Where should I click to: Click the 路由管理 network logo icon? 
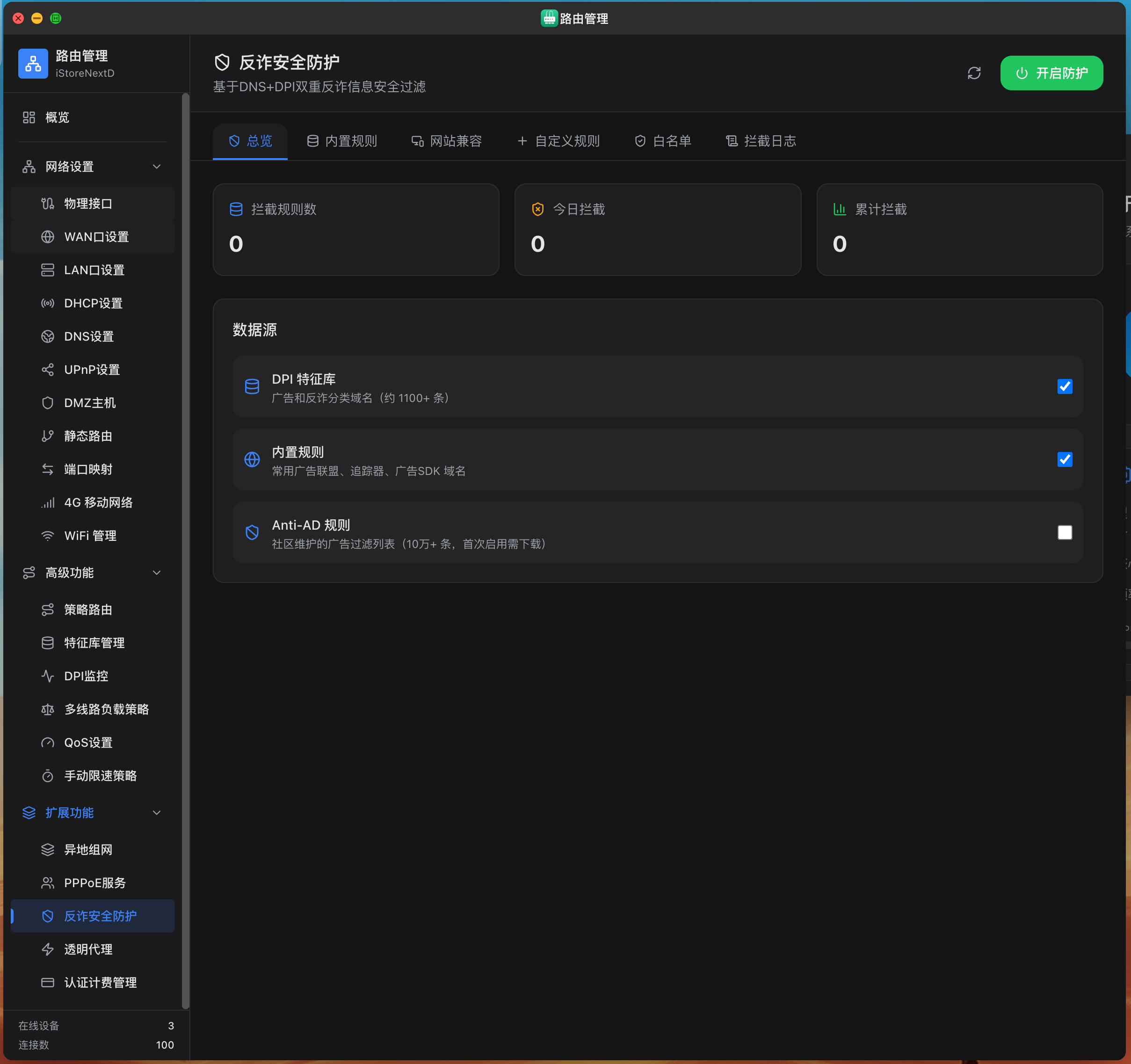click(x=33, y=63)
